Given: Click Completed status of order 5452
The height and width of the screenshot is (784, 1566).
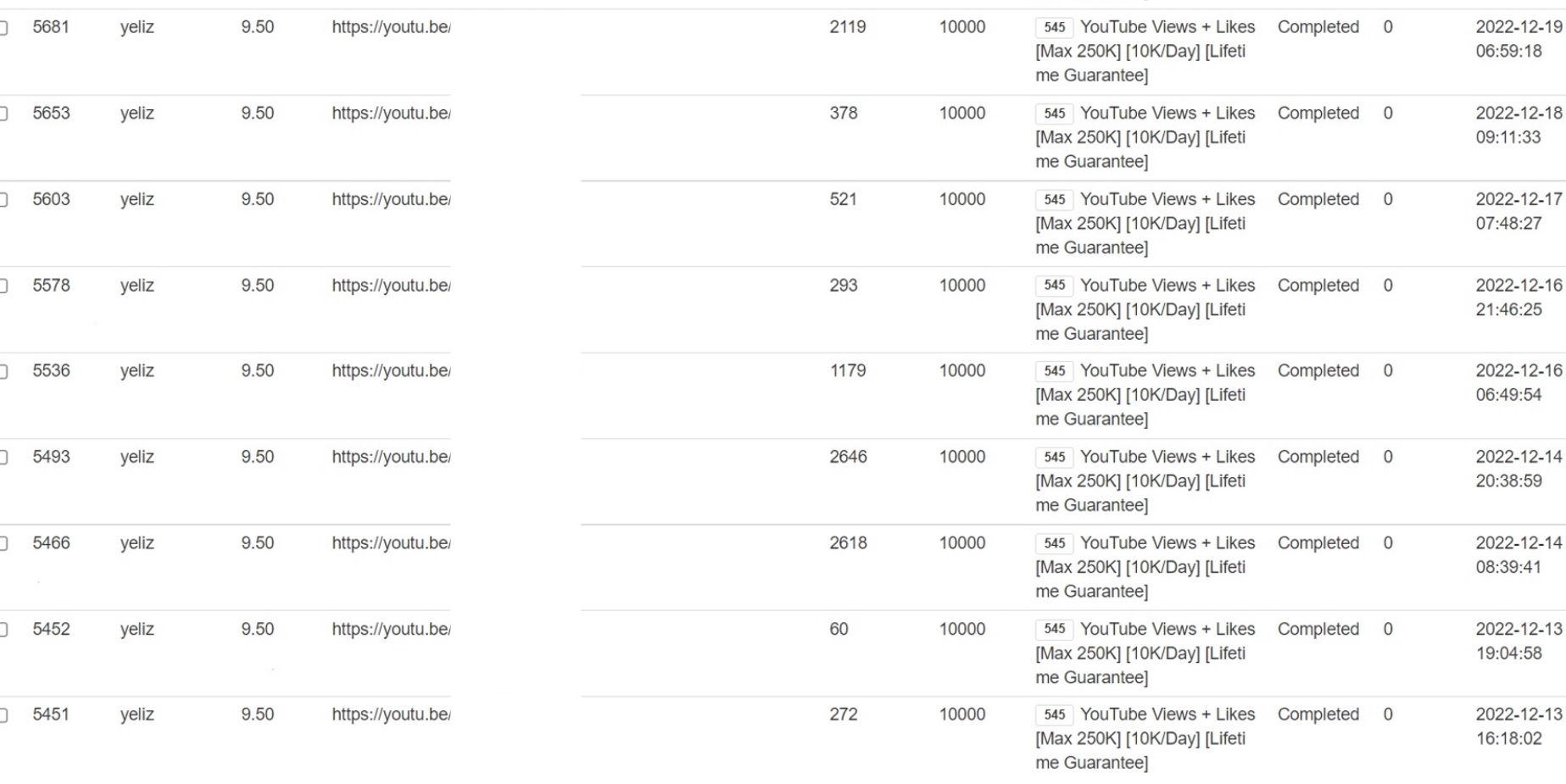Looking at the screenshot, I should [x=1318, y=630].
